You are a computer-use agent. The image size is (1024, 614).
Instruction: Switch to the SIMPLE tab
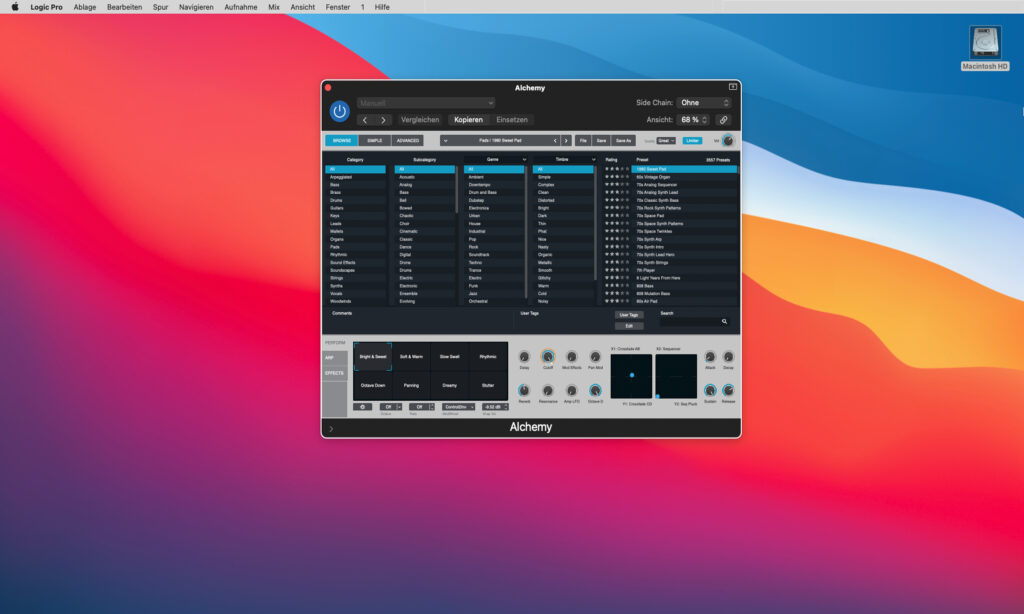tap(375, 140)
